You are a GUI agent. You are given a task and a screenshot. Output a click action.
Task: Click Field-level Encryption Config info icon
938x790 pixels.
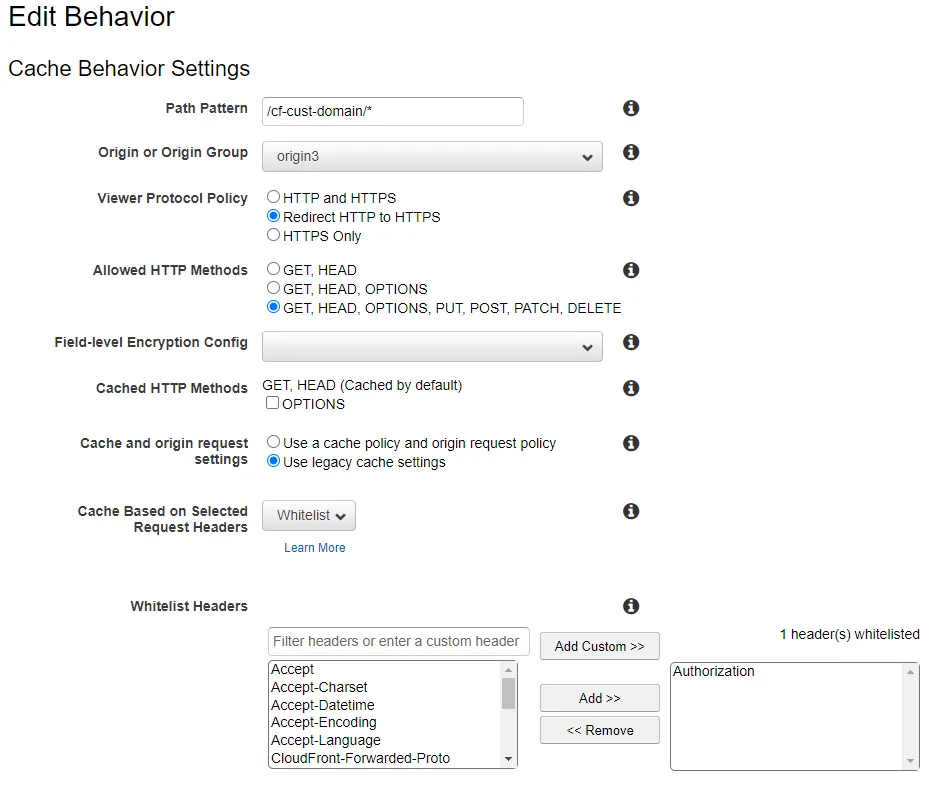point(631,342)
